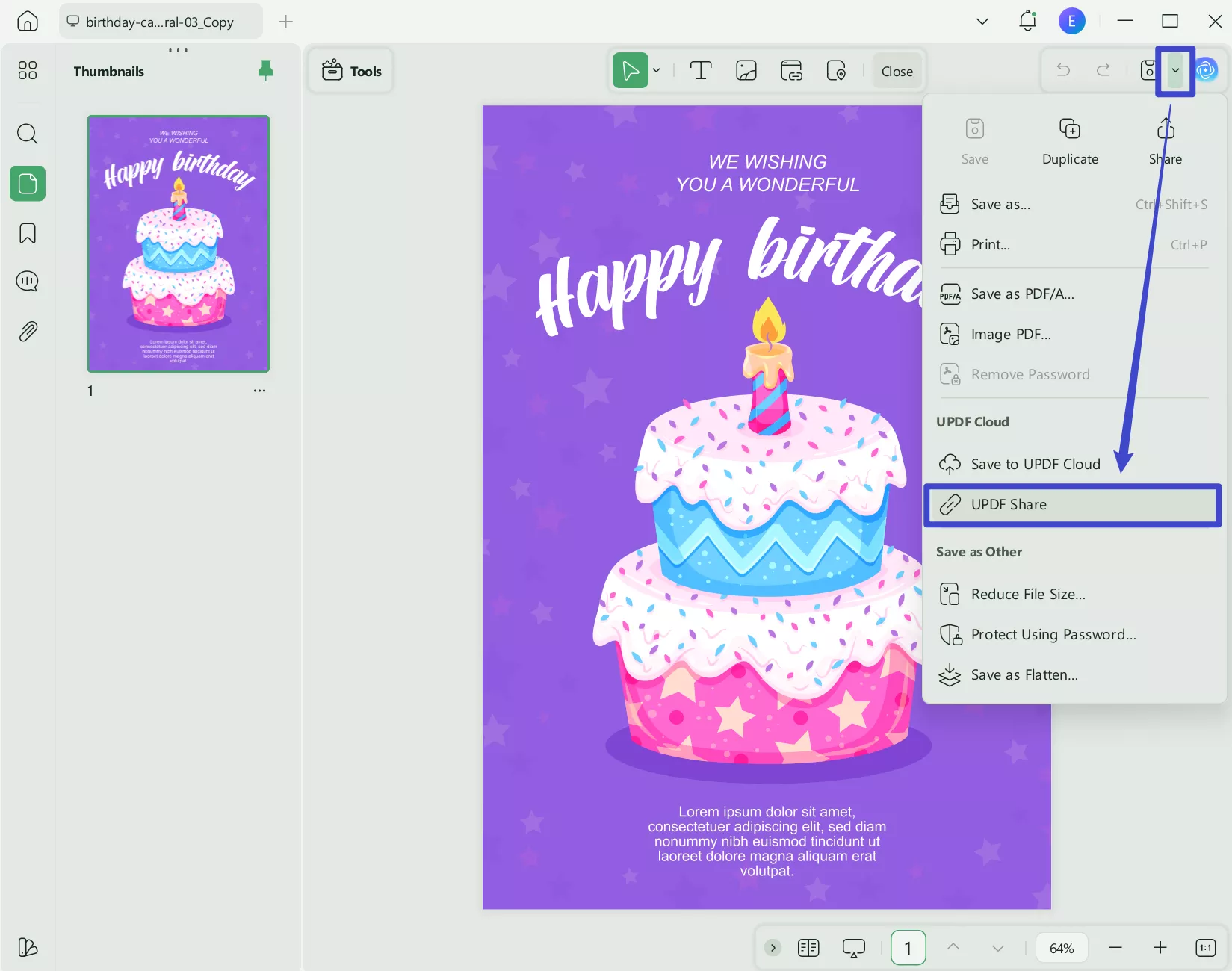
Task: Select the page 1 thumbnail
Action: coord(178,243)
